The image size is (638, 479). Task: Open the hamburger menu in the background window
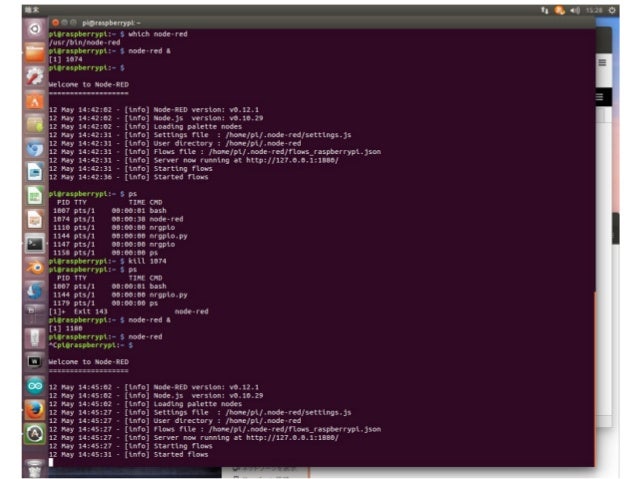(x=603, y=62)
